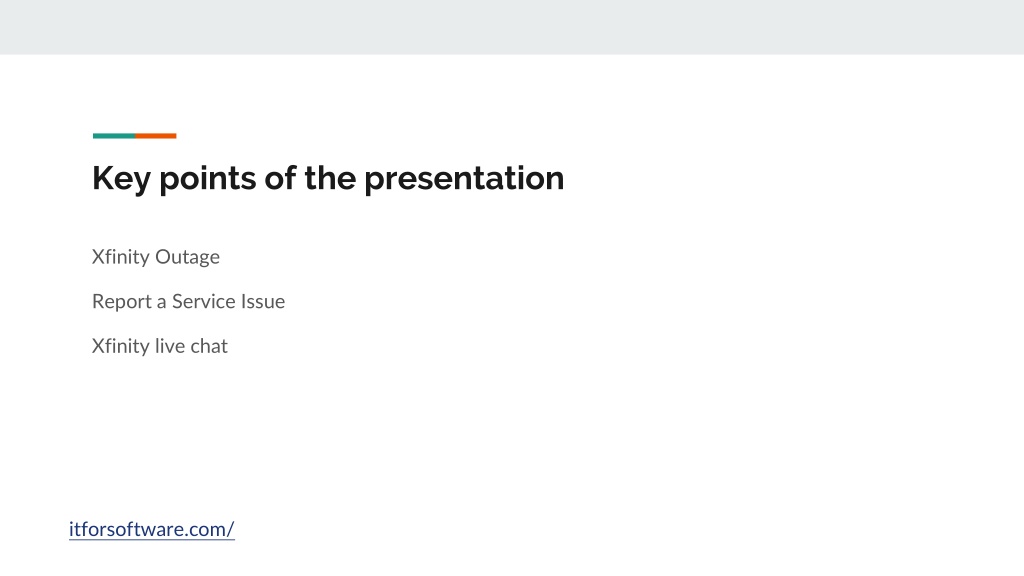Click the word 'Outage' in the first bullet
The height and width of the screenshot is (576, 1024).
click(187, 257)
